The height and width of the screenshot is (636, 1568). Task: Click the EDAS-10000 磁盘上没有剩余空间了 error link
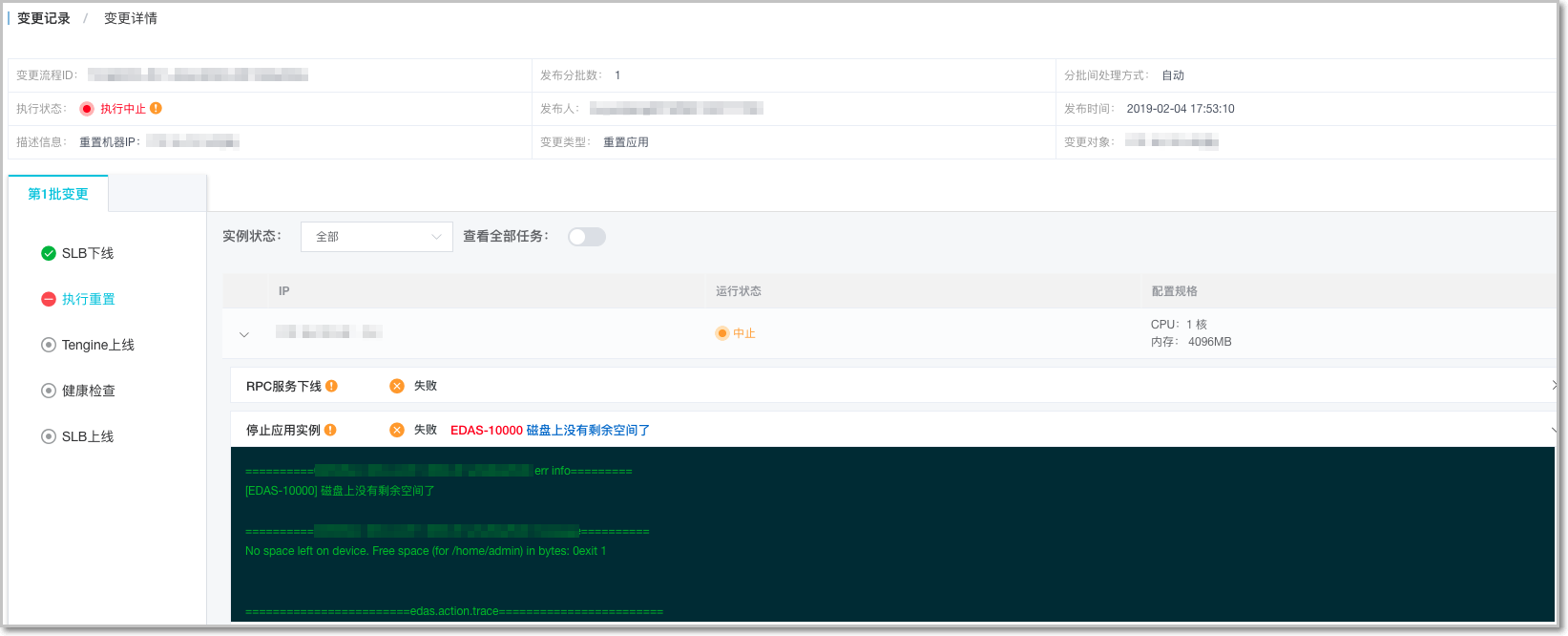coord(550,431)
